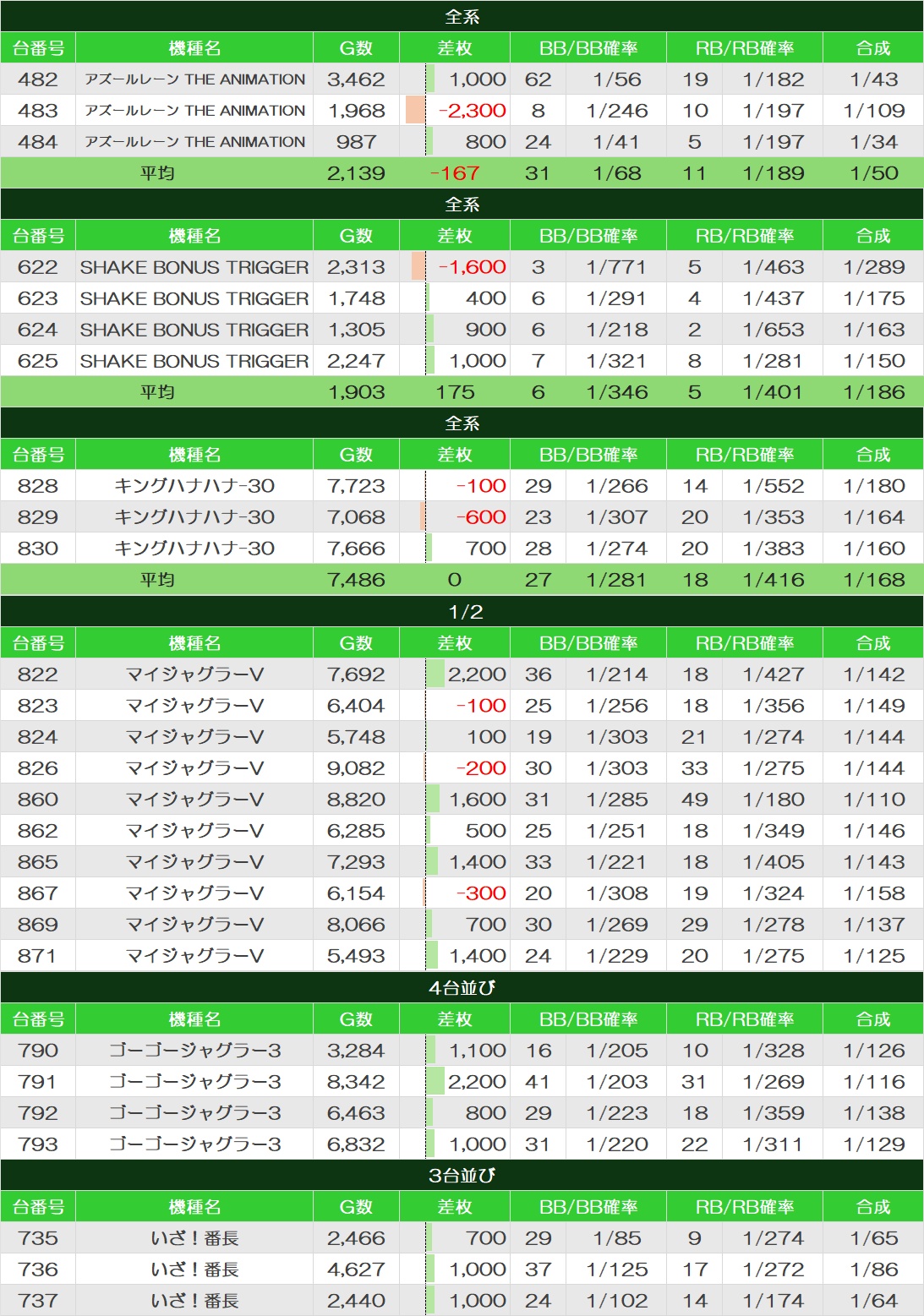Select average G count 7,486
Image resolution: width=924 pixels, height=1316 pixels.
(x=356, y=580)
